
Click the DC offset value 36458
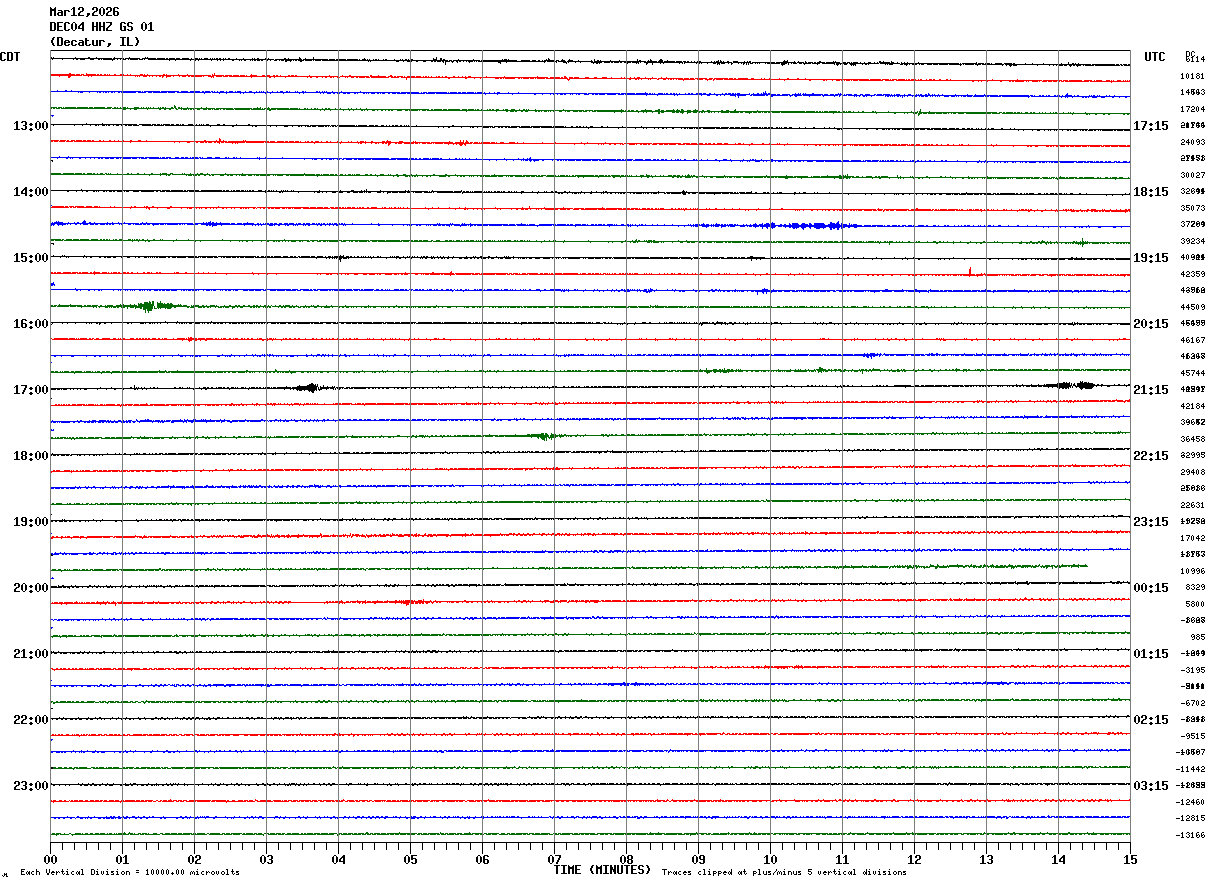pyautogui.click(x=1192, y=439)
